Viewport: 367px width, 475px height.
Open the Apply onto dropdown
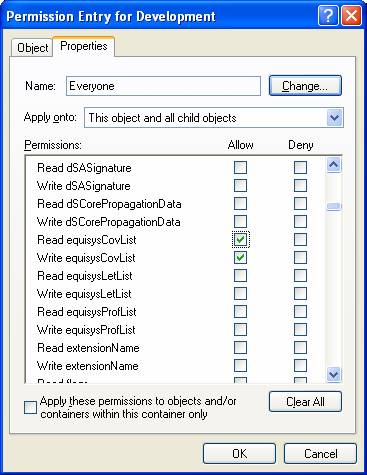pyautogui.click(x=334, y=118)
